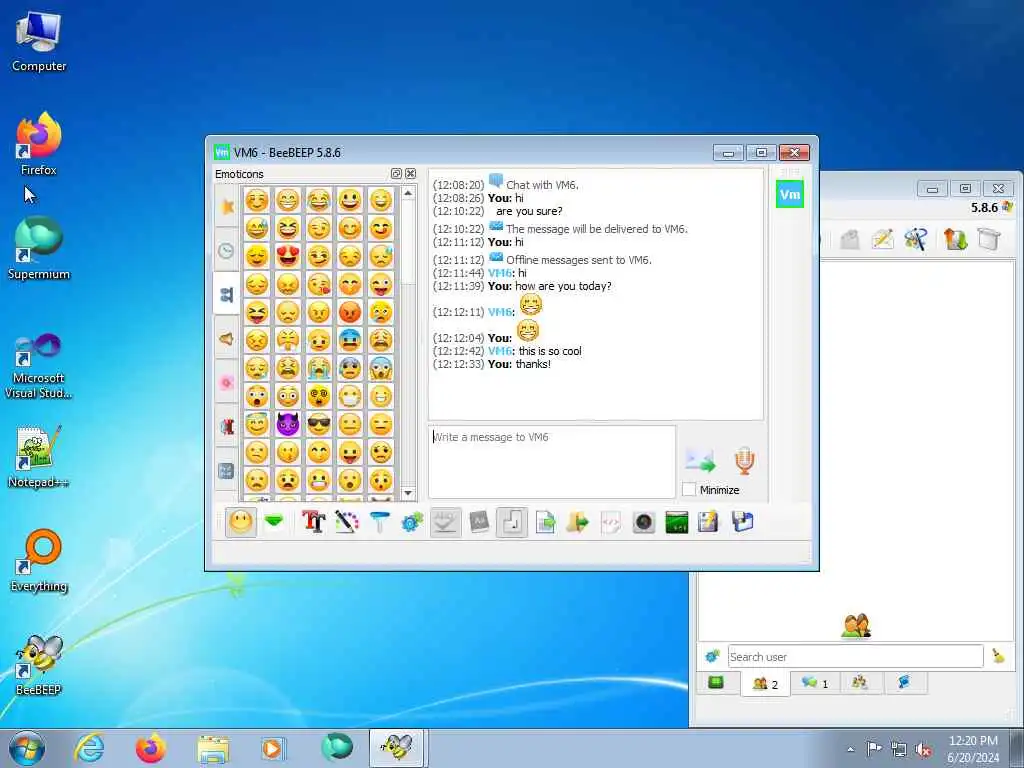The height and width of the screenshot is (768, 1024).
Task: Switch to the users tab showing 2
Action: click(x=765, y=684)
